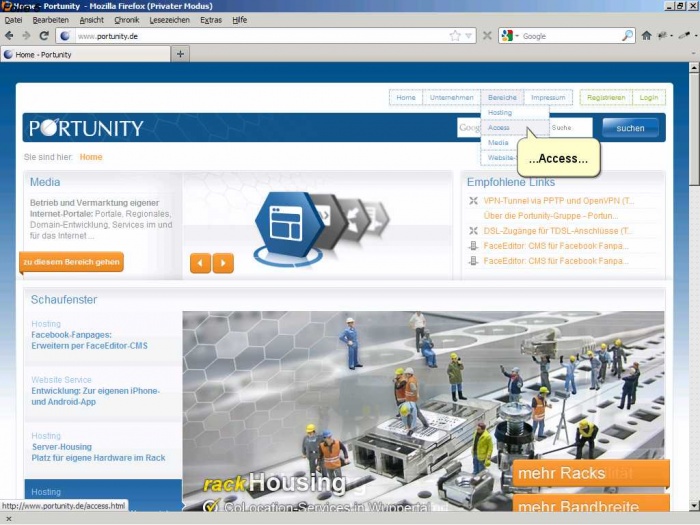Open the Registrieren link
Screen dimensions: 700x525
coord(606,98)
